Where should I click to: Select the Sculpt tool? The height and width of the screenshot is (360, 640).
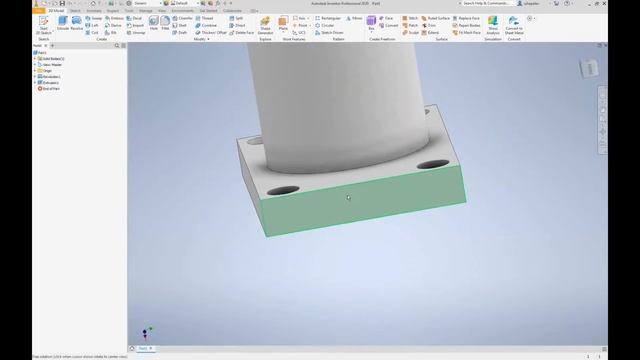click(411, 32)
